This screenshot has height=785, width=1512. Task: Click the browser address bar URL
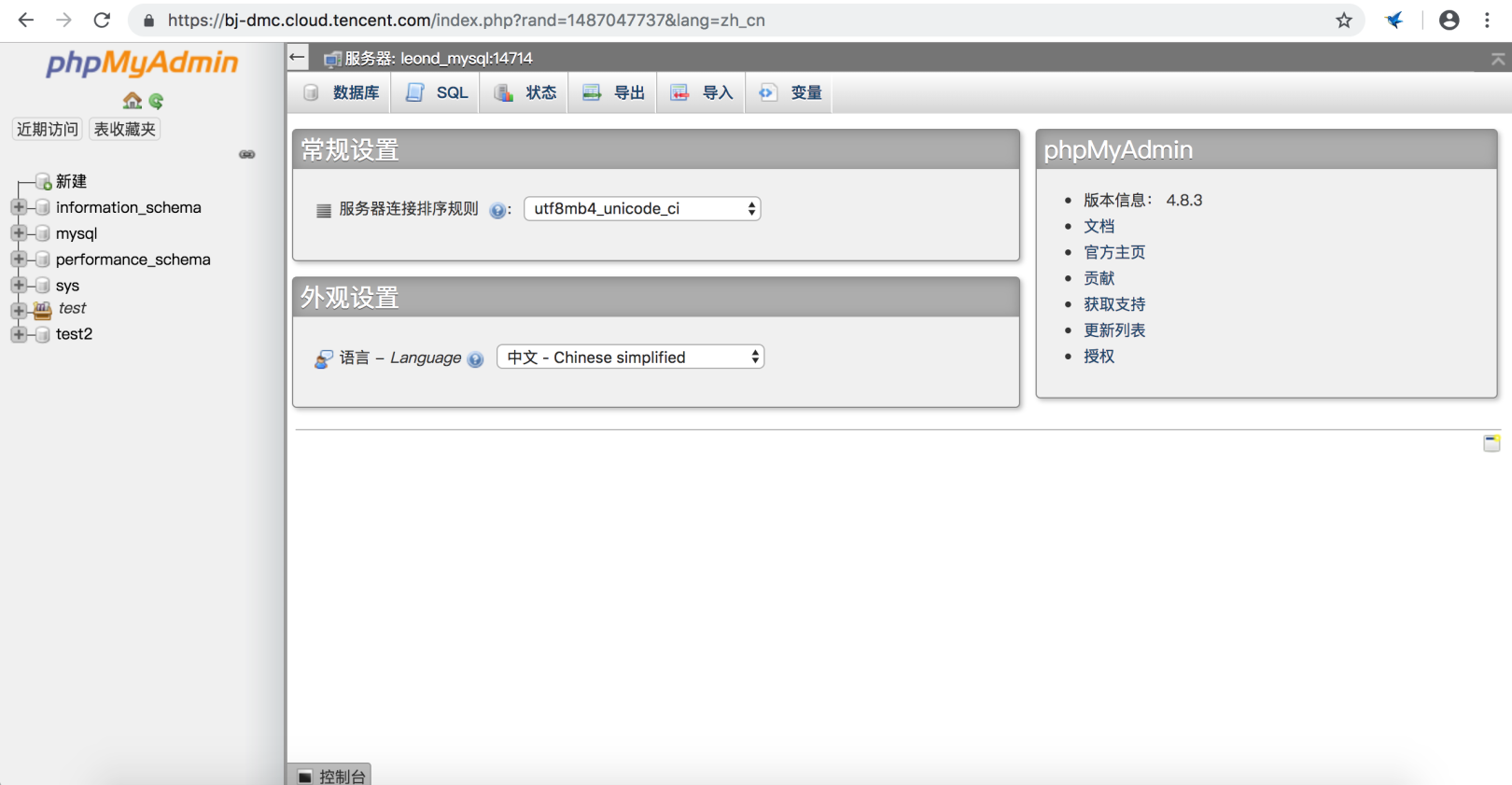point(467,20)
